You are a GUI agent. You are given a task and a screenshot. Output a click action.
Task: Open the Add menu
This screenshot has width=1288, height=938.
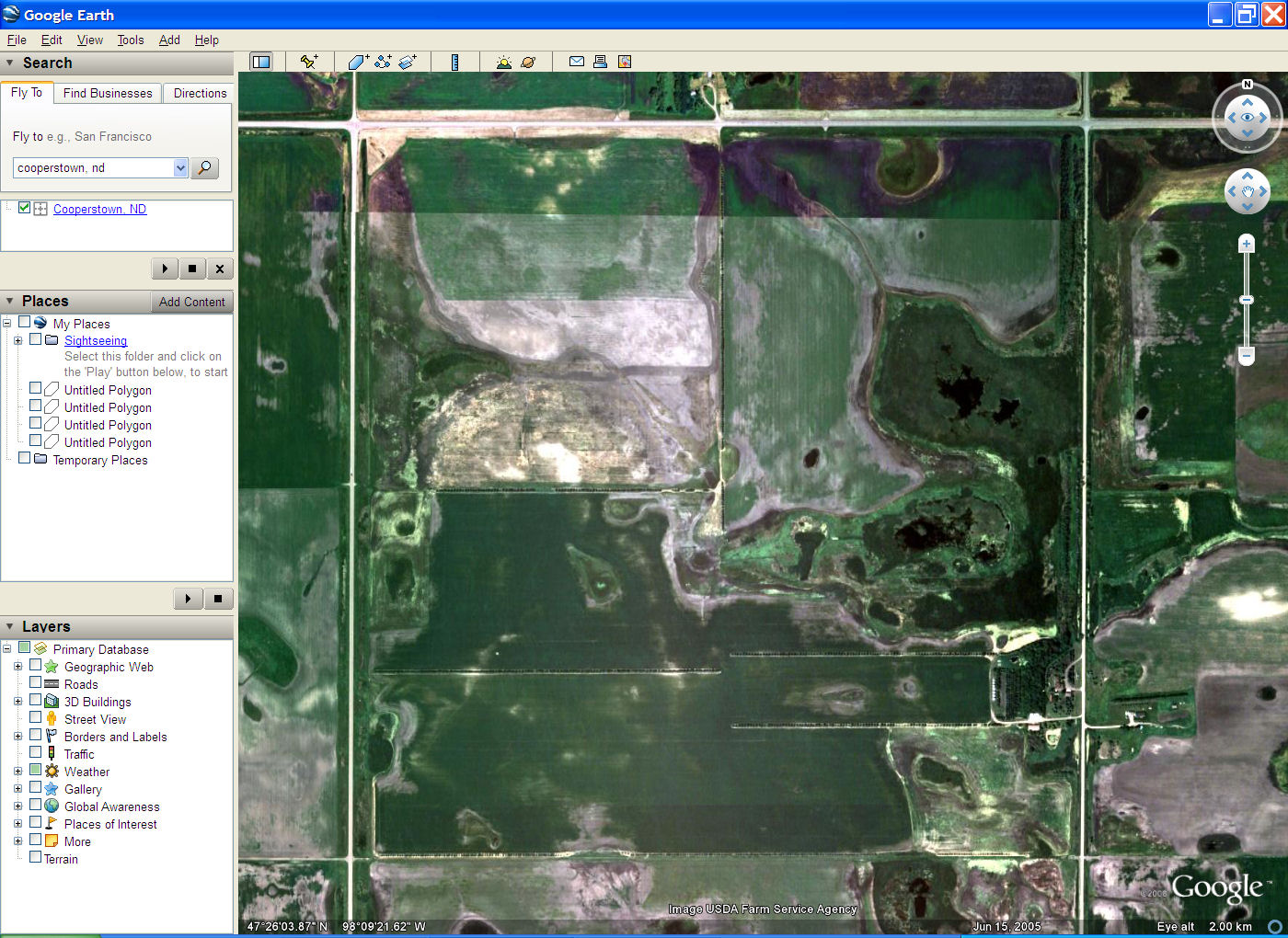(x=169, y=40)
